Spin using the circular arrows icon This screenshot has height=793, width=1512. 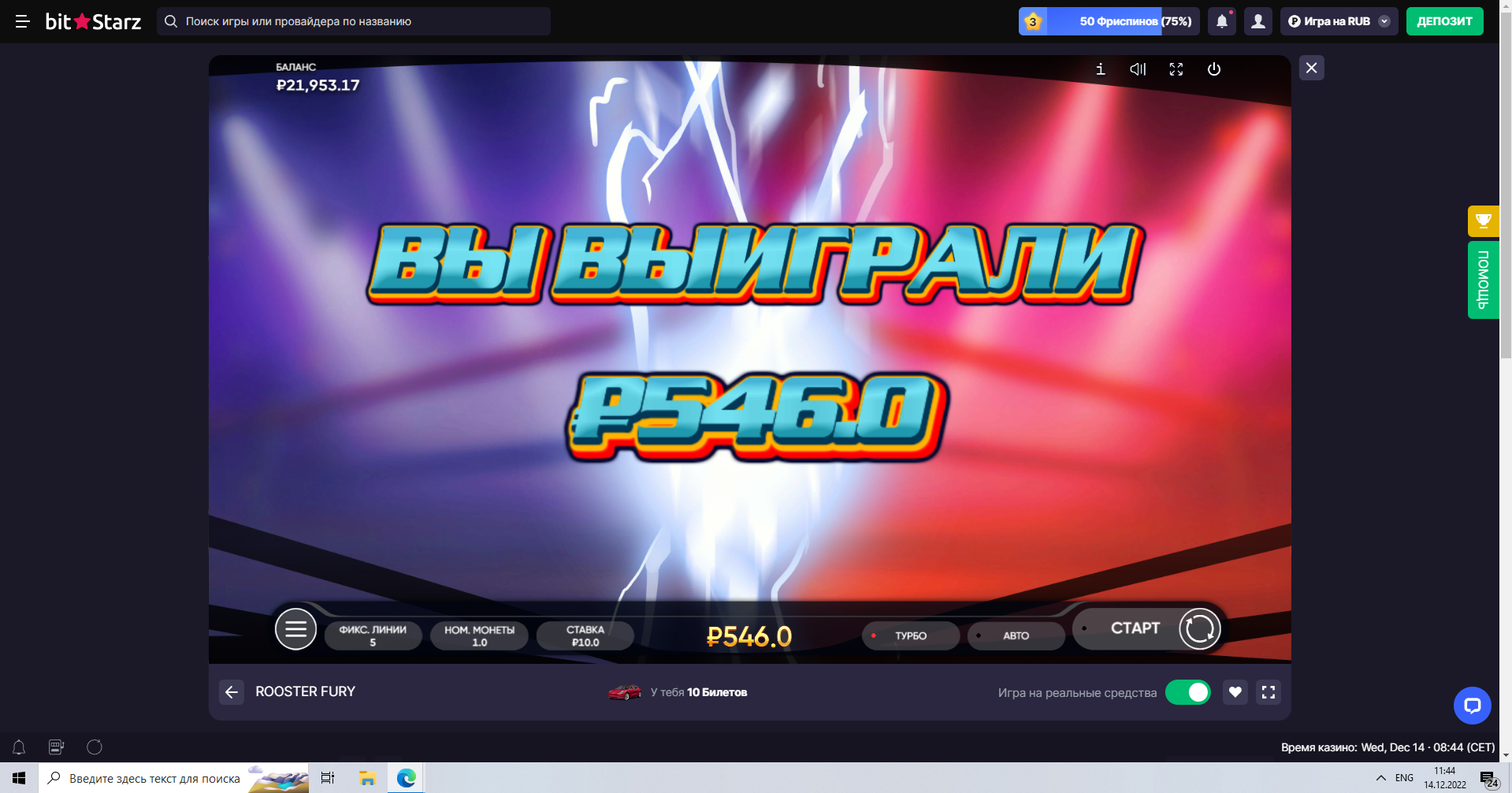tap(1200, 628)
